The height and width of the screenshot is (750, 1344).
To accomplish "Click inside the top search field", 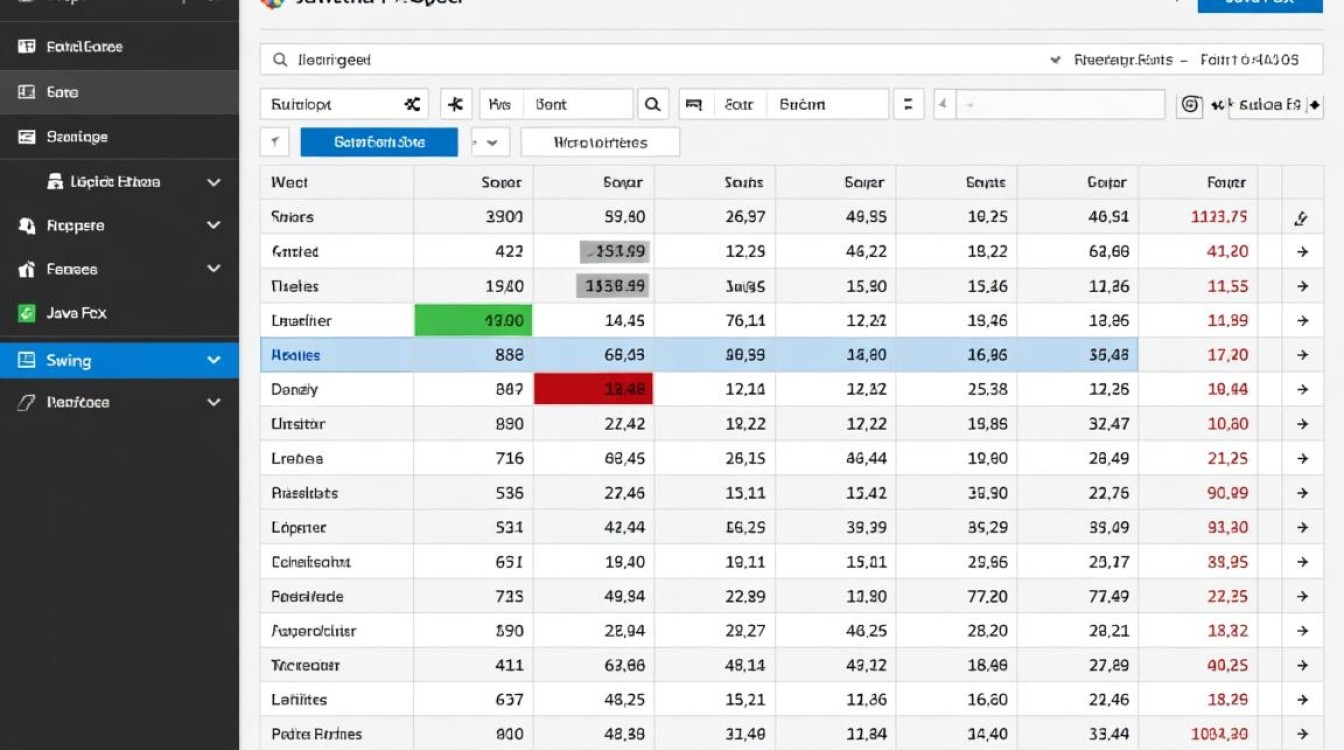I will click(x=650, y=60).
